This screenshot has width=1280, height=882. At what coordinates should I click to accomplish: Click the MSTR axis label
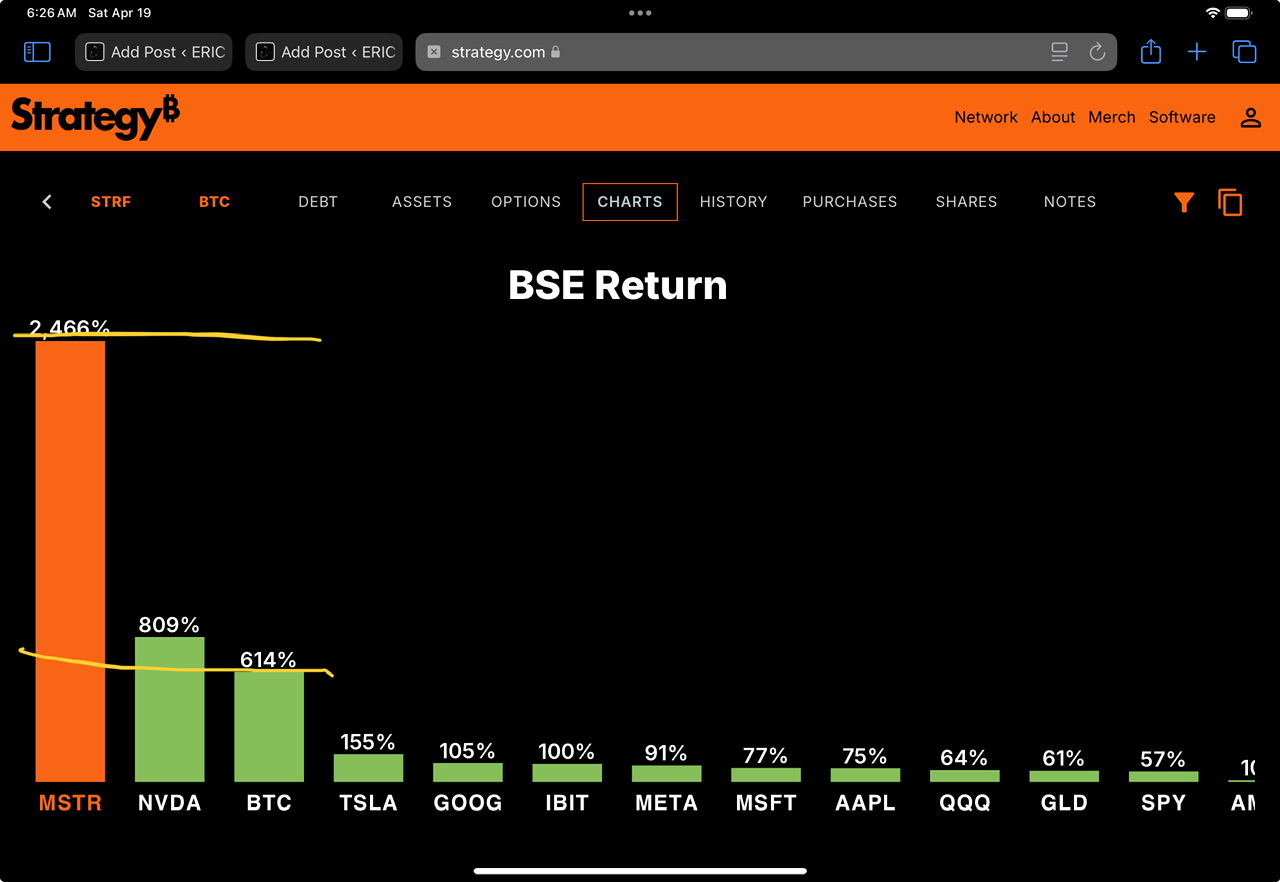(x=70, y=803)
